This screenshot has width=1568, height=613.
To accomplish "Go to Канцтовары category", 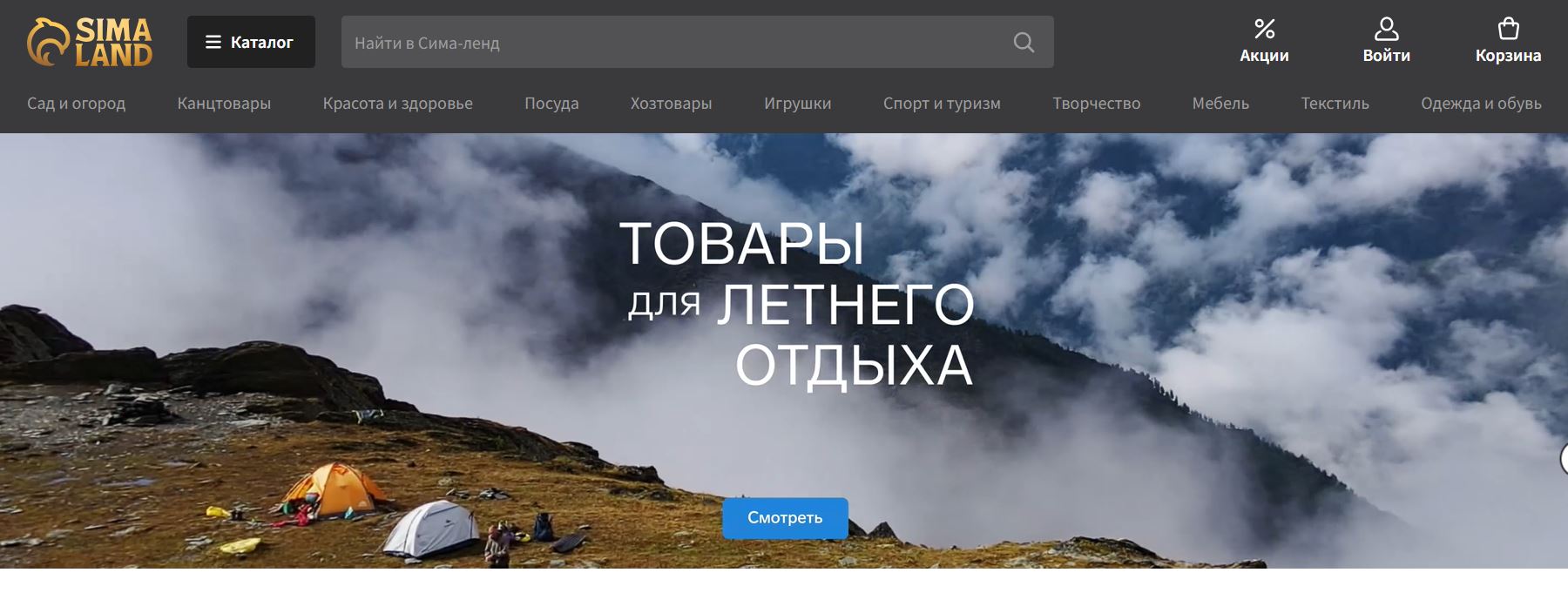I will pyautogui.click(x=224, y=103).
